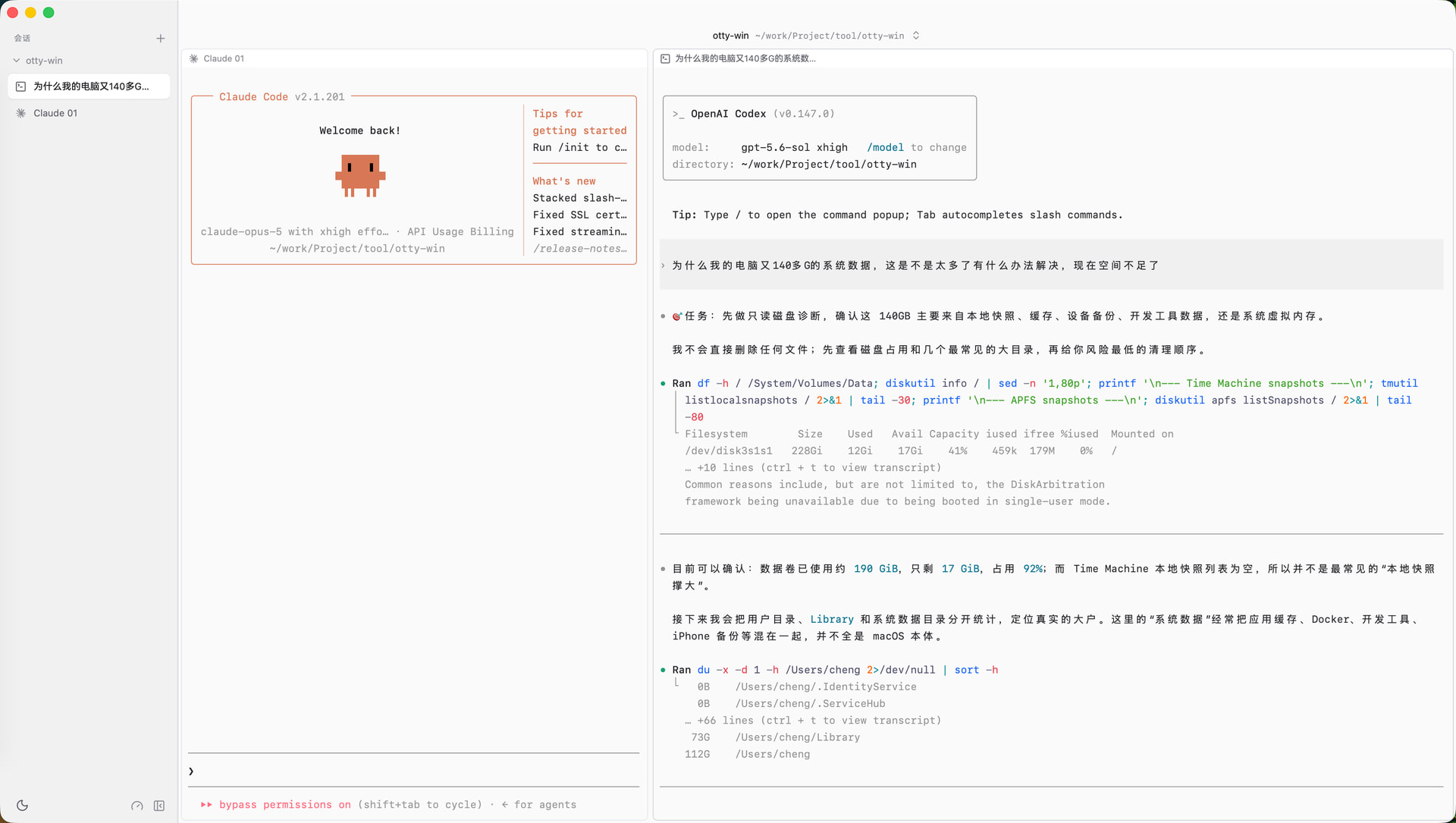Click the Welcome back! heading
This screenshot has width=1456, height=823.
[359, 130]
